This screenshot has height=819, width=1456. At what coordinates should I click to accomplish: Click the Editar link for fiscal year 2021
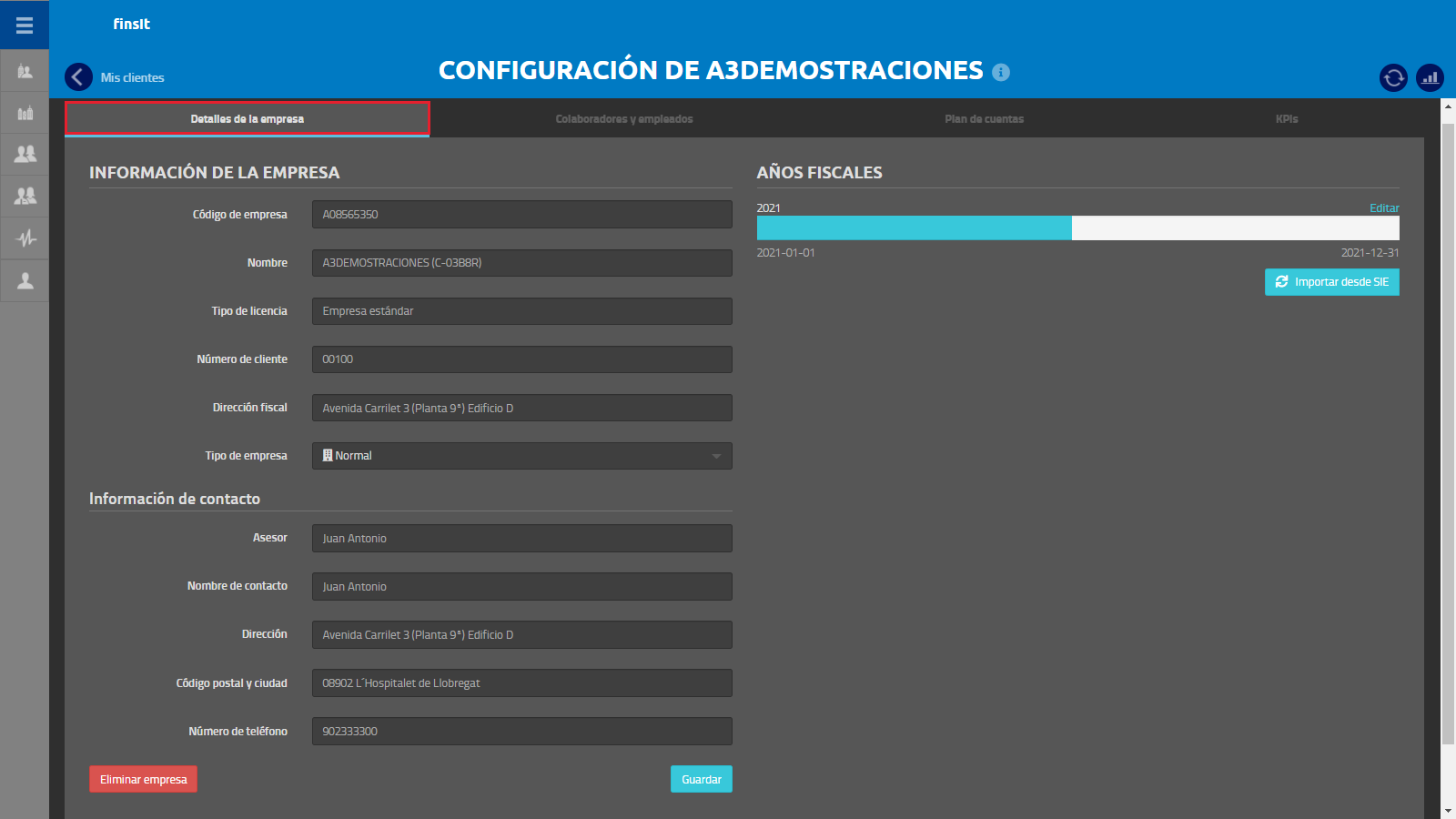coord(1384,208)
